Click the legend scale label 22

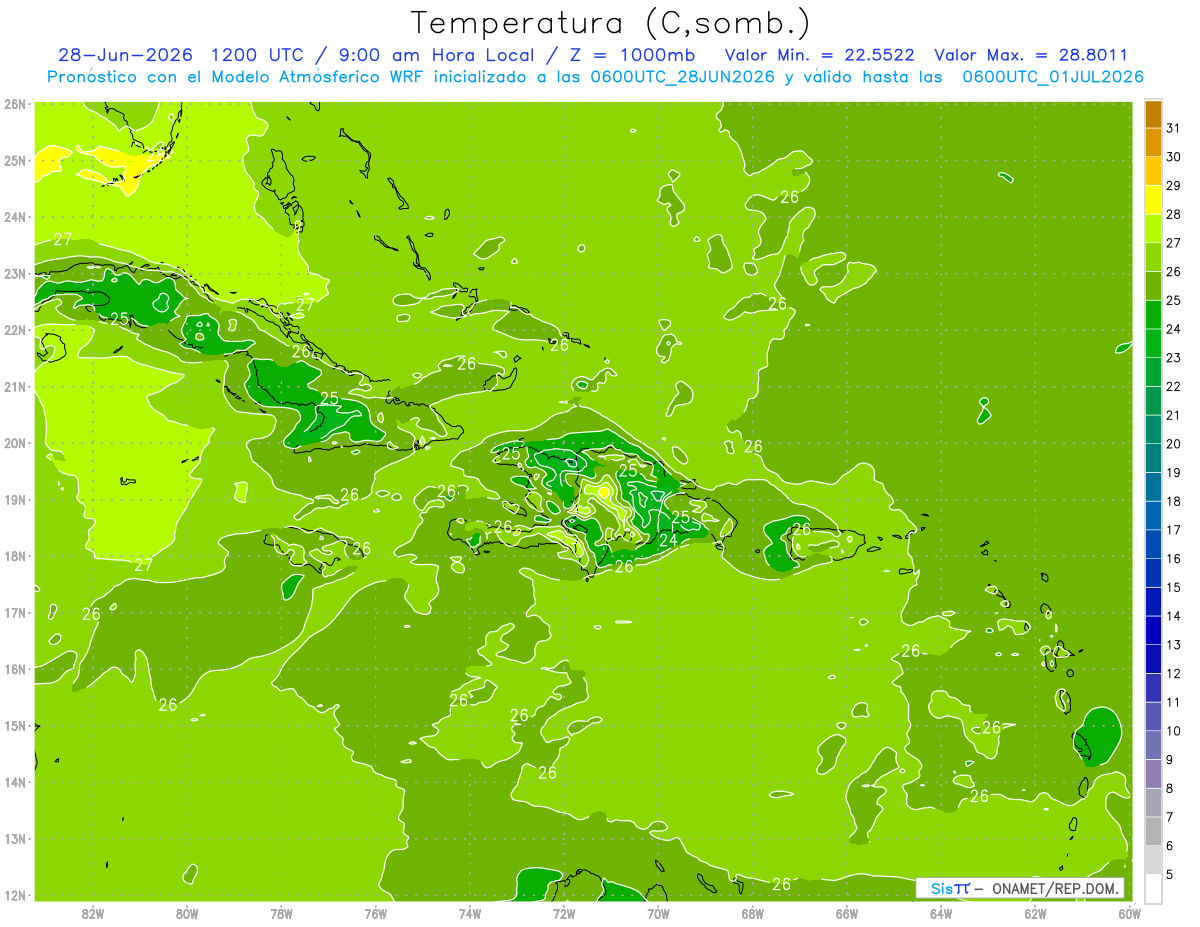click(1173, 386)
